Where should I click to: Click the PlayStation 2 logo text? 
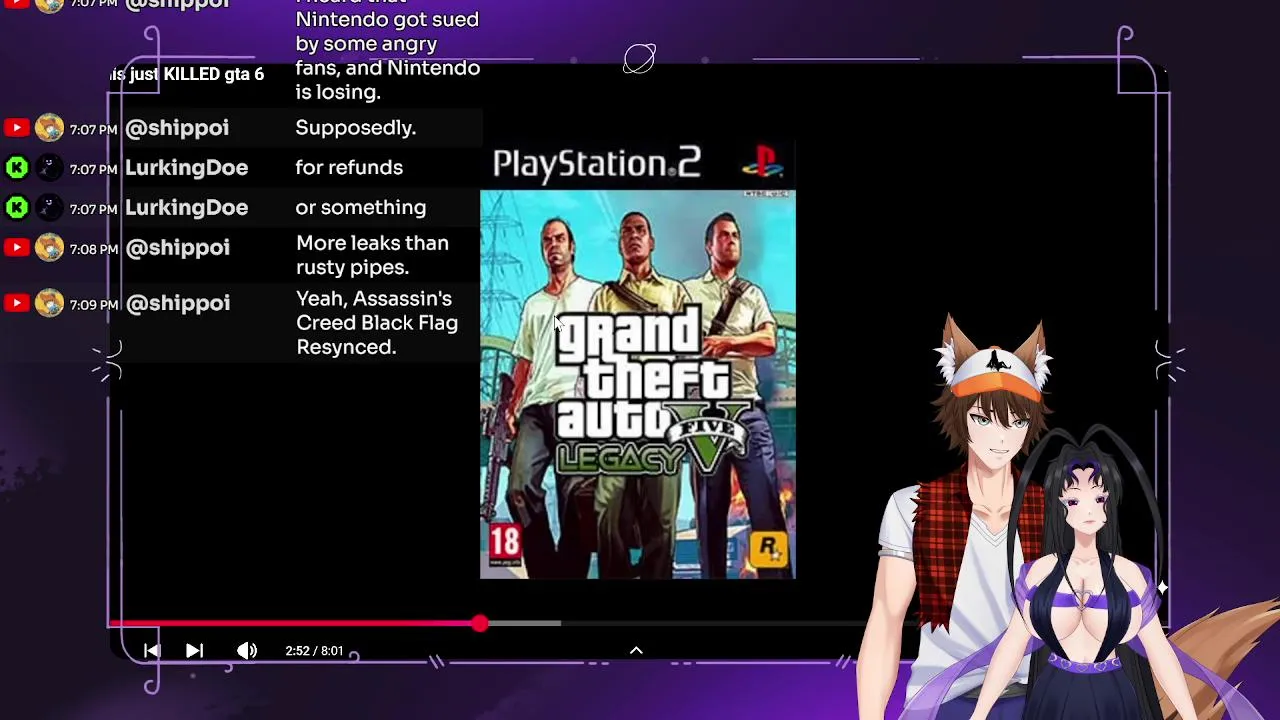597,164
